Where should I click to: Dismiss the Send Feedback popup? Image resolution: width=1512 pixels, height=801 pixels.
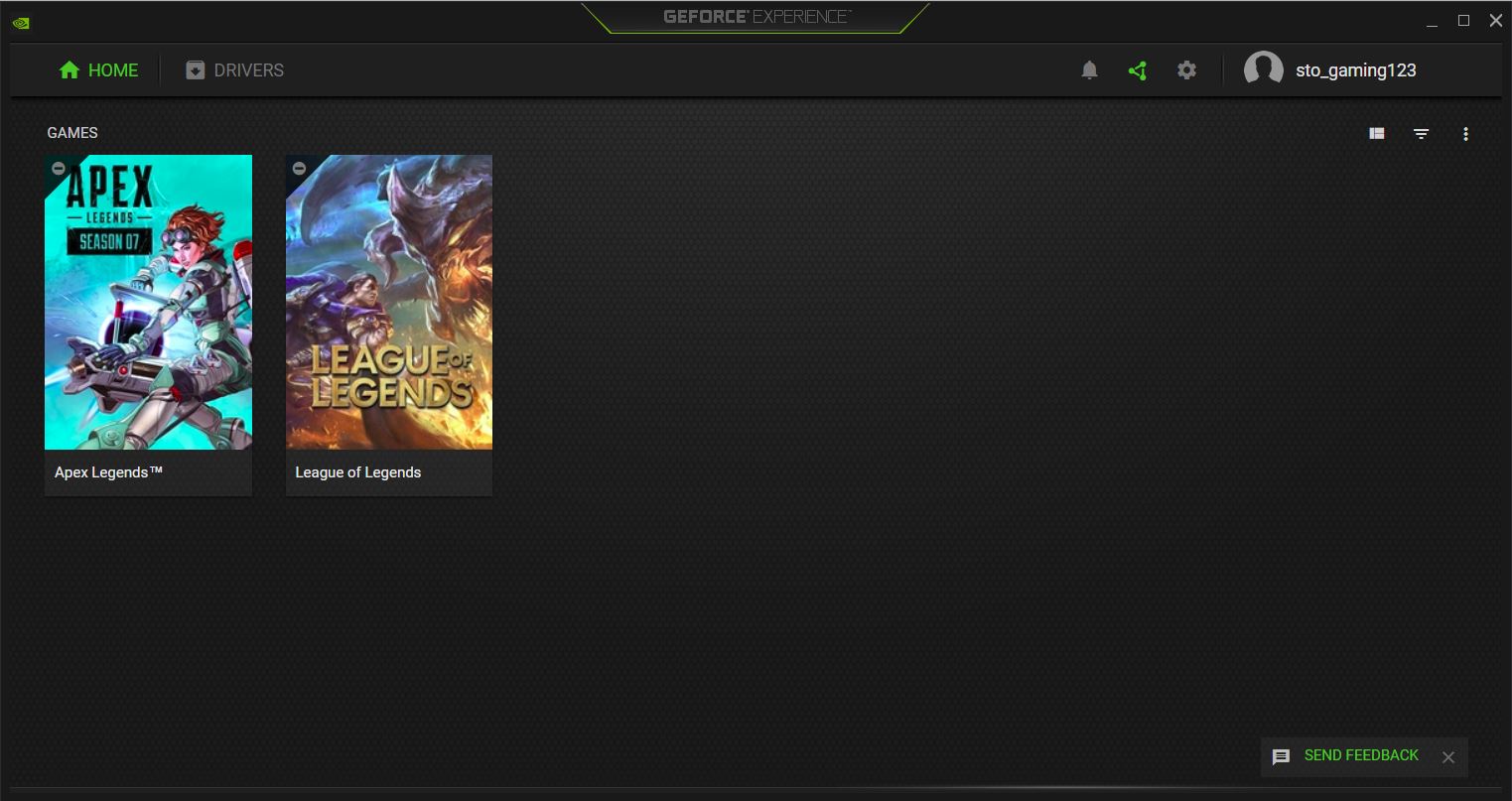pos(1448,757)
